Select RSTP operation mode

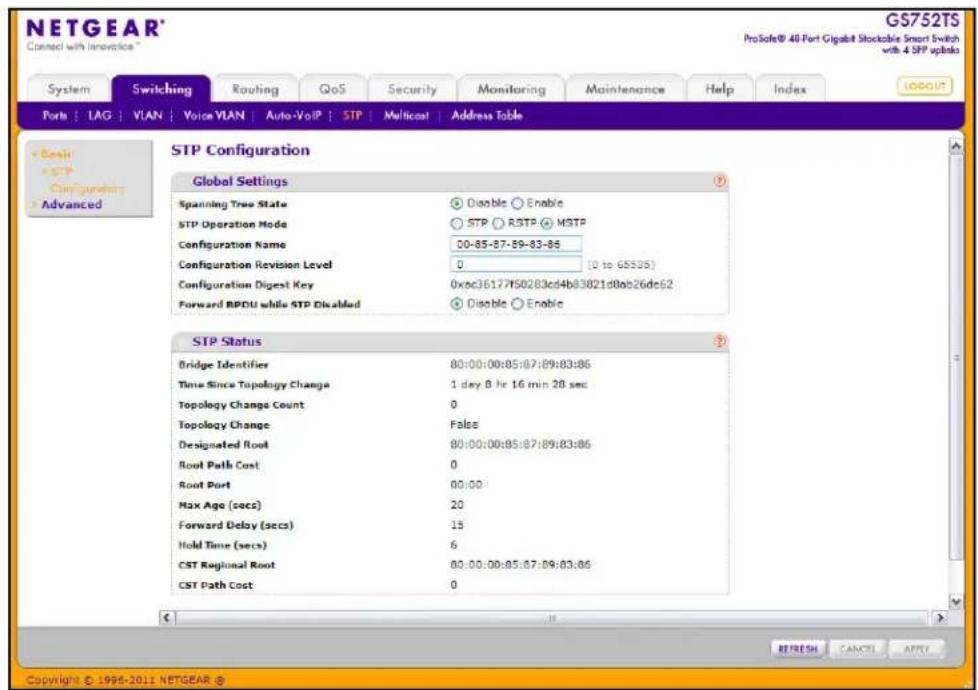(x=498, y=223)
